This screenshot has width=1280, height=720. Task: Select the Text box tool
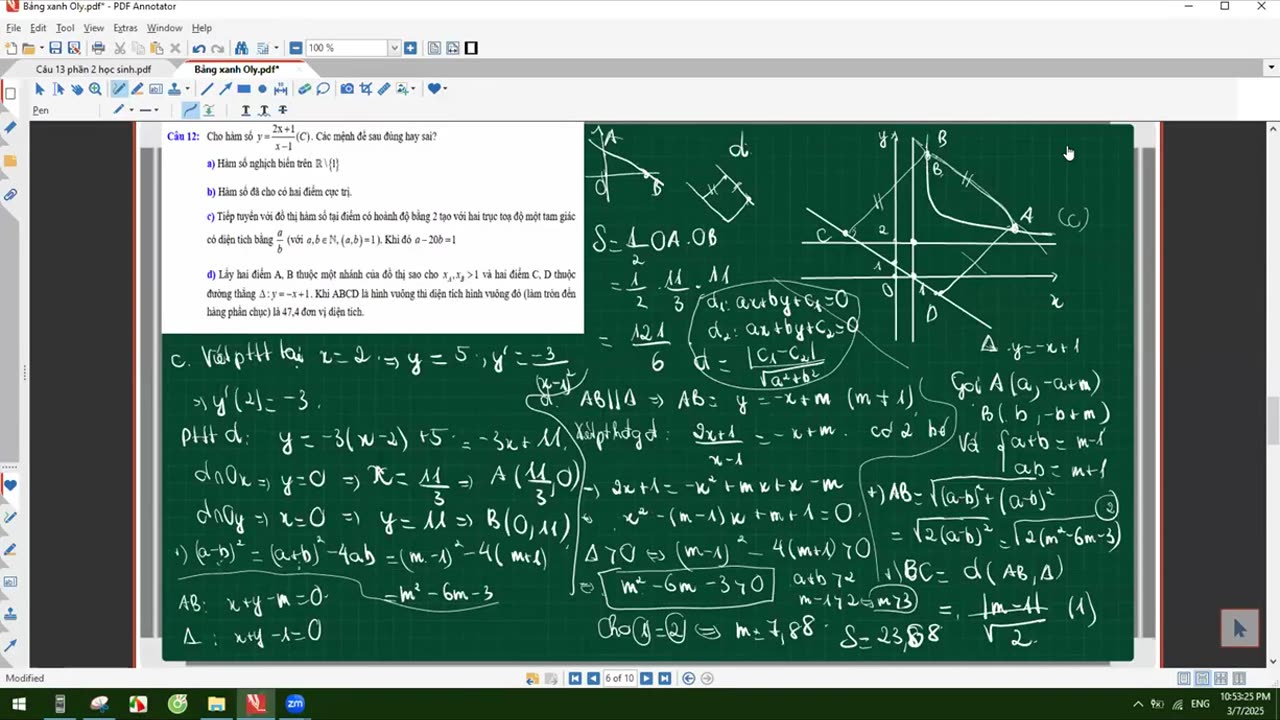point(155,89)
